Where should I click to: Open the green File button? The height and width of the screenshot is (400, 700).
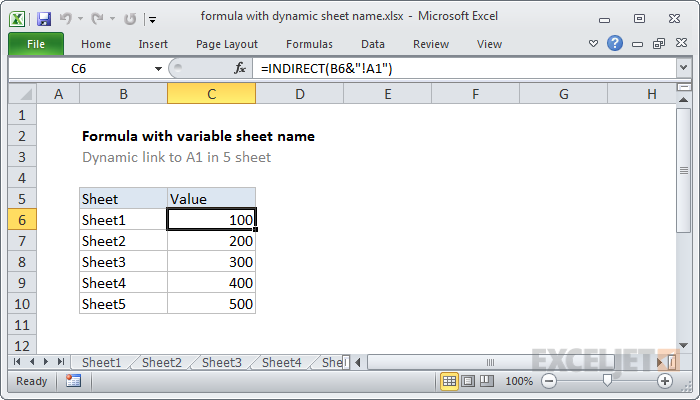pos(35,44)
